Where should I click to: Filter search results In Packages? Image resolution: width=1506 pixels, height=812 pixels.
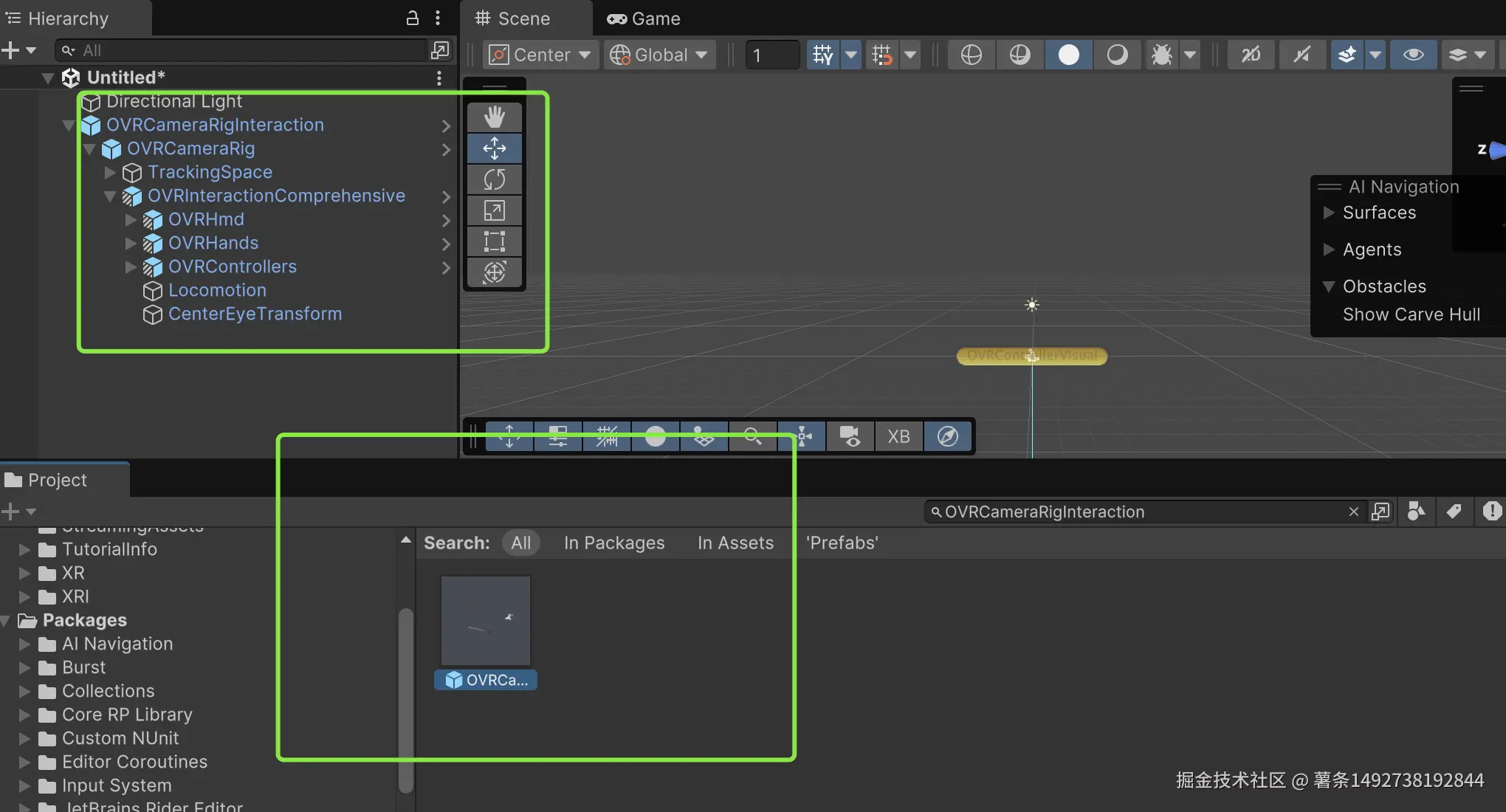[x=614, y=543]
